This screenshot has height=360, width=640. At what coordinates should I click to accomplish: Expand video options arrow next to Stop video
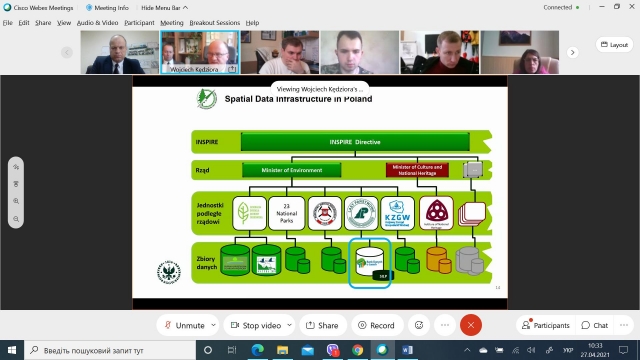pos(289,325)
